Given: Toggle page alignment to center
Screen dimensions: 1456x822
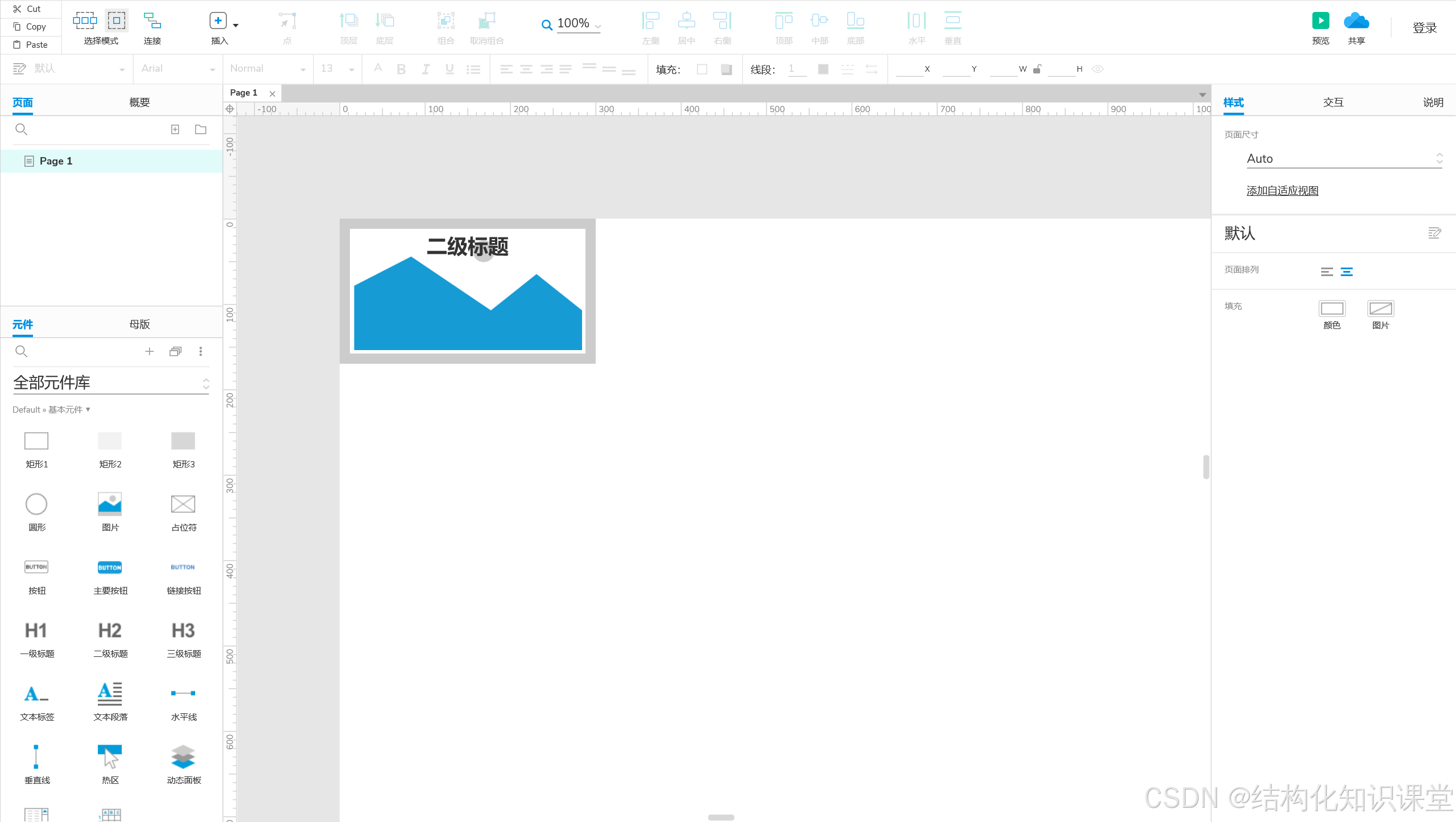Looking at the screenshot, I should tap(1346, 272).
